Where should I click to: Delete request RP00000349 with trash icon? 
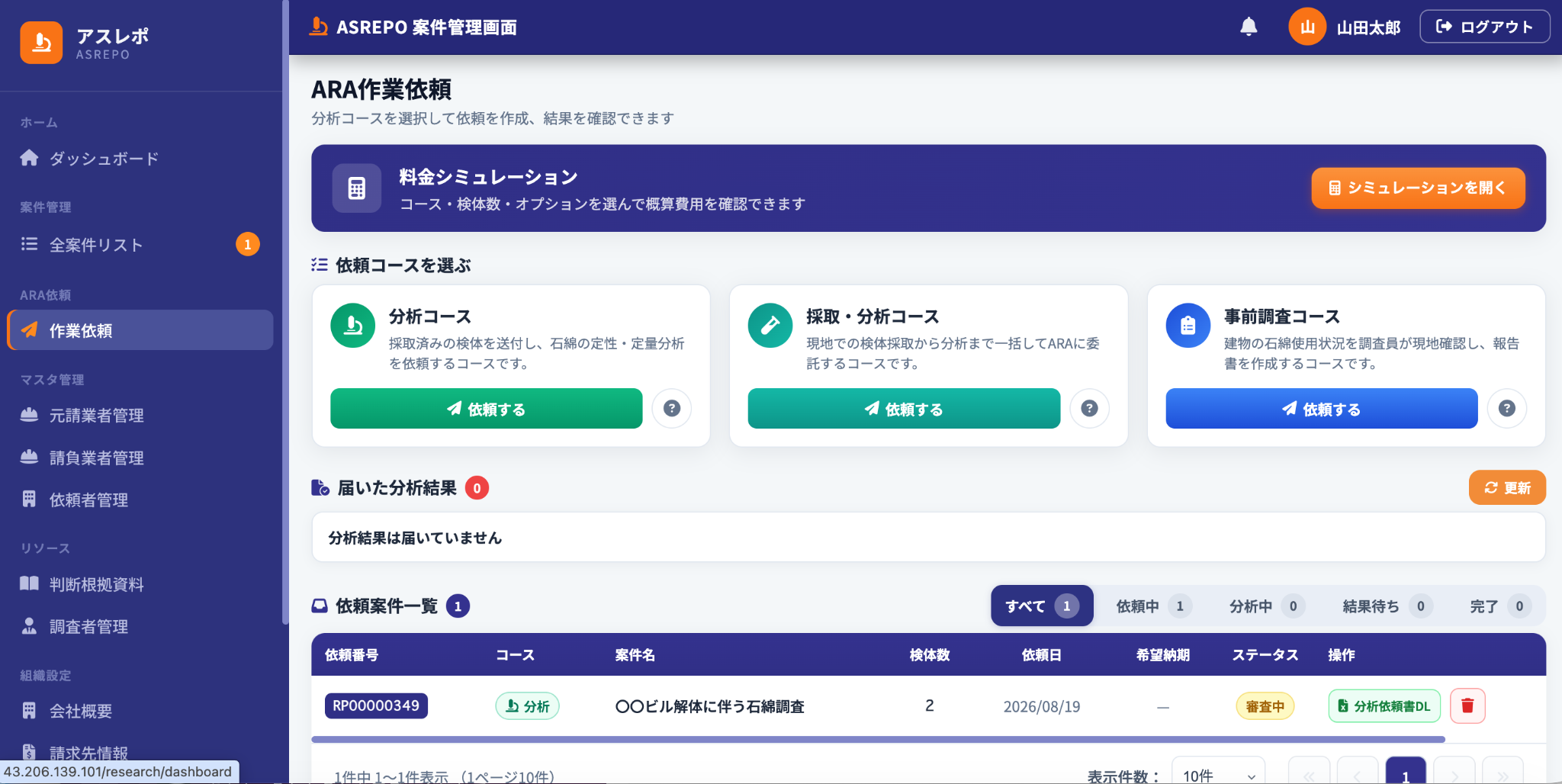click(x=1467, y=705)
